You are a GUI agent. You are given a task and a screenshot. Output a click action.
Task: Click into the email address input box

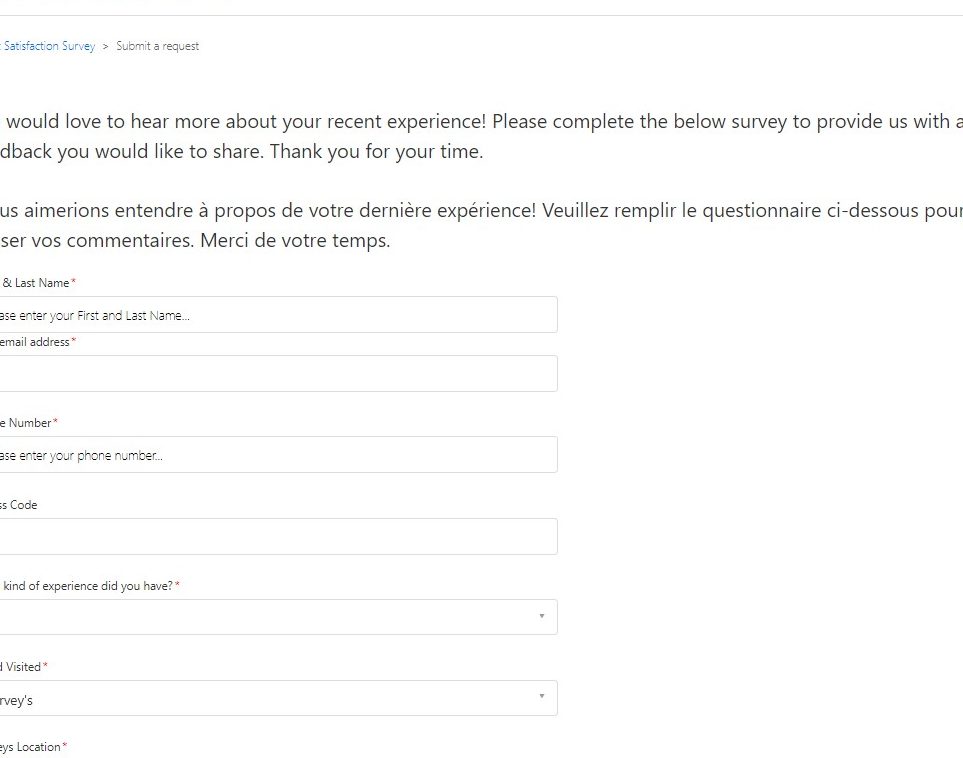[277, 374]
